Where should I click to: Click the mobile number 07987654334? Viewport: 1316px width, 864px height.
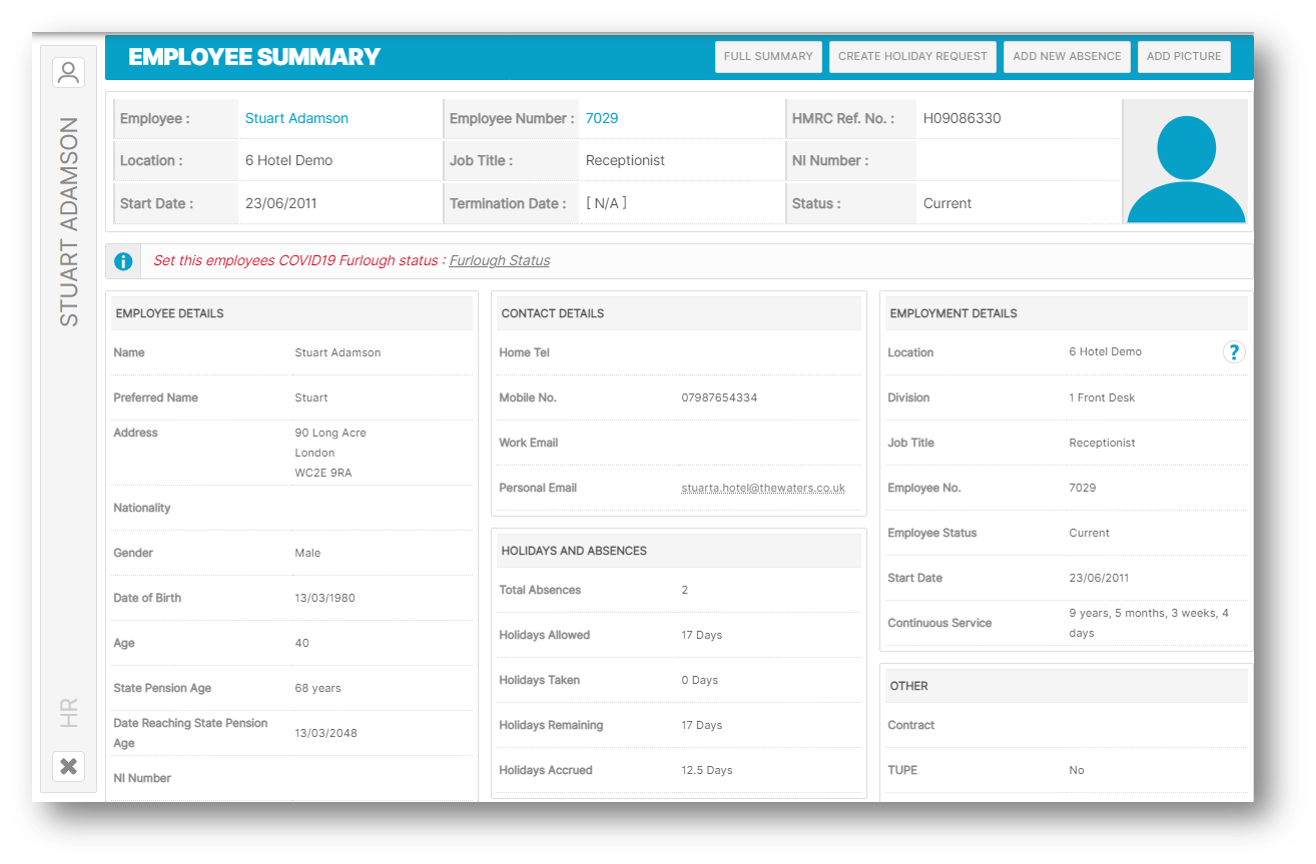719,398
